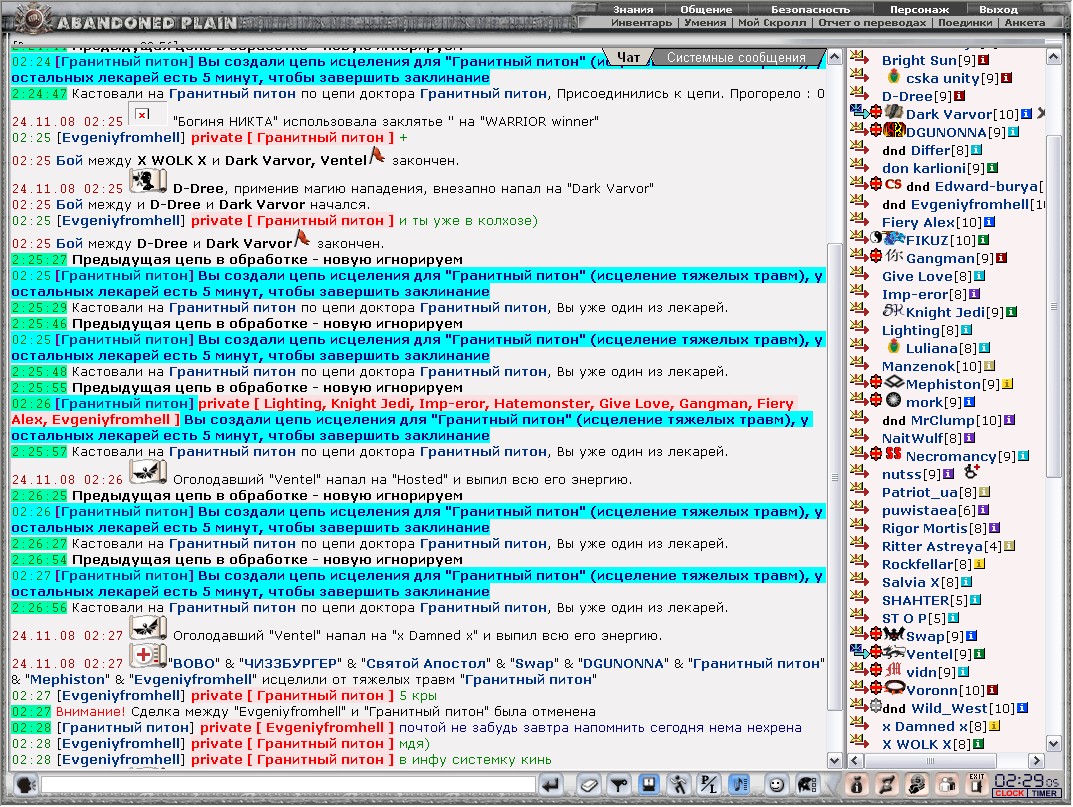Click the user list vertical scrollbar thumb
Image resolution: width=1073 pixels, height=807 pixels.
click(x=1054, y=306)
